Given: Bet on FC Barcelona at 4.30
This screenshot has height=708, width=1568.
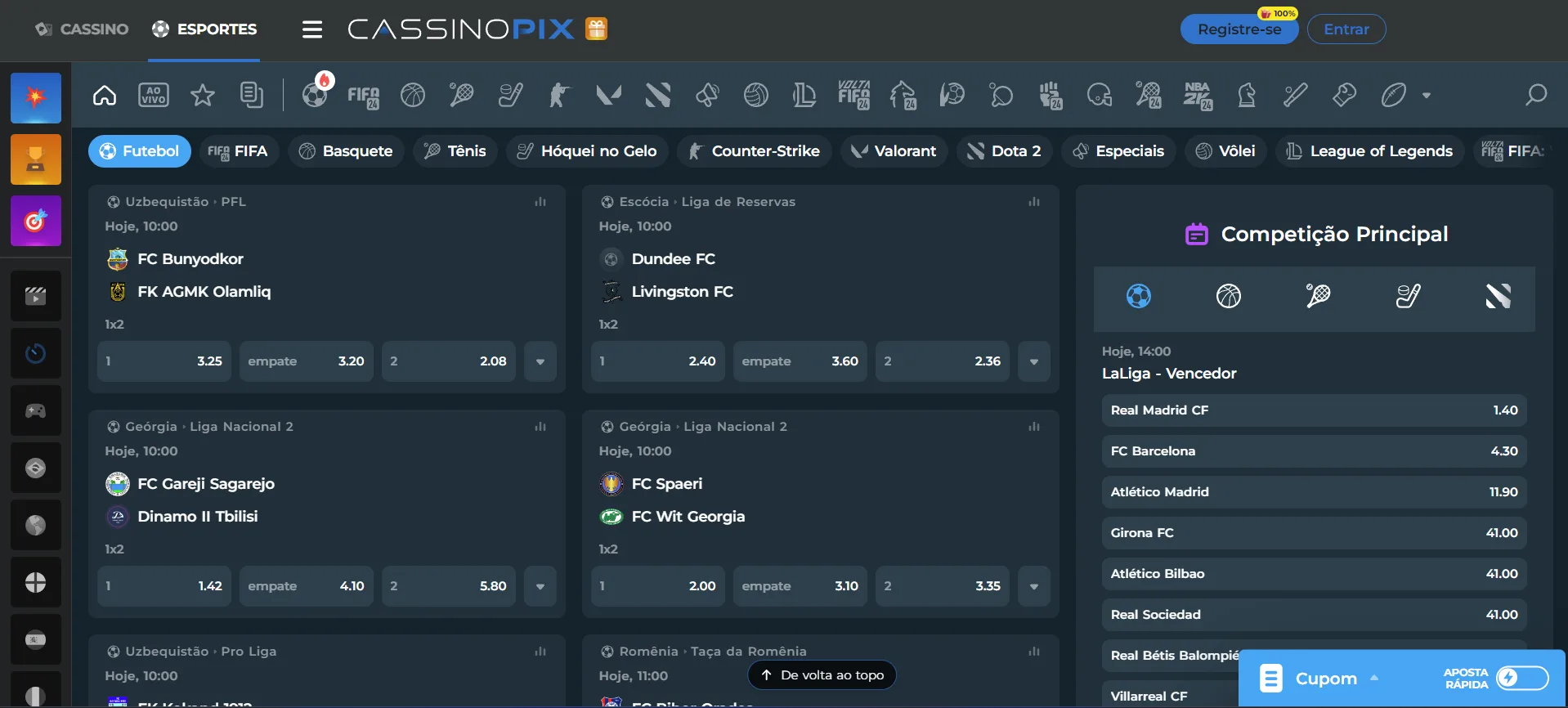Looking at the screenshot, I should click(1314, 451).
